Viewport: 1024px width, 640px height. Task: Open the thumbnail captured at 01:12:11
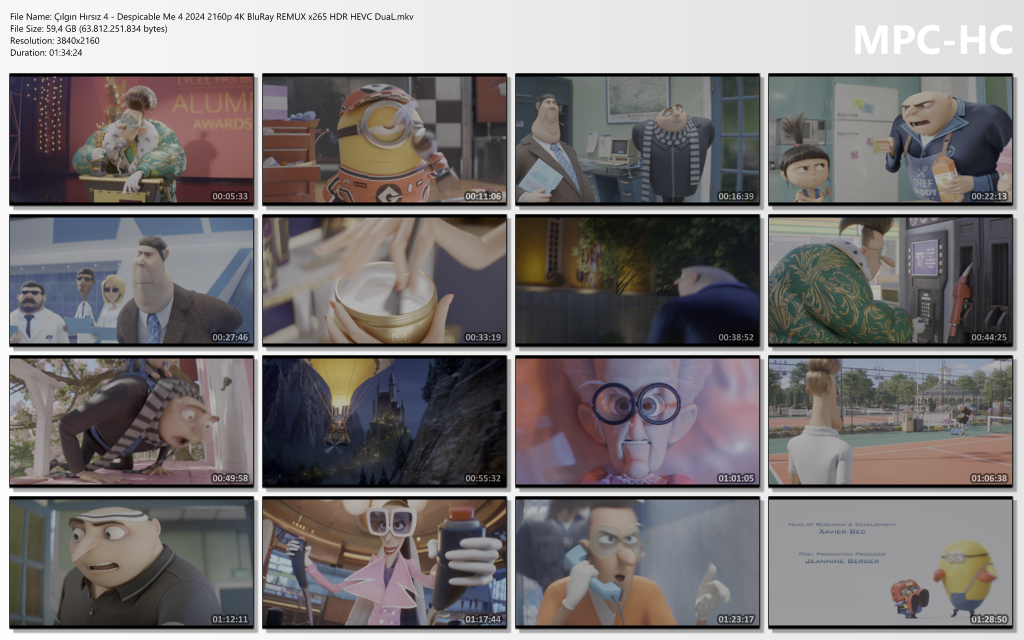[131, 562]
